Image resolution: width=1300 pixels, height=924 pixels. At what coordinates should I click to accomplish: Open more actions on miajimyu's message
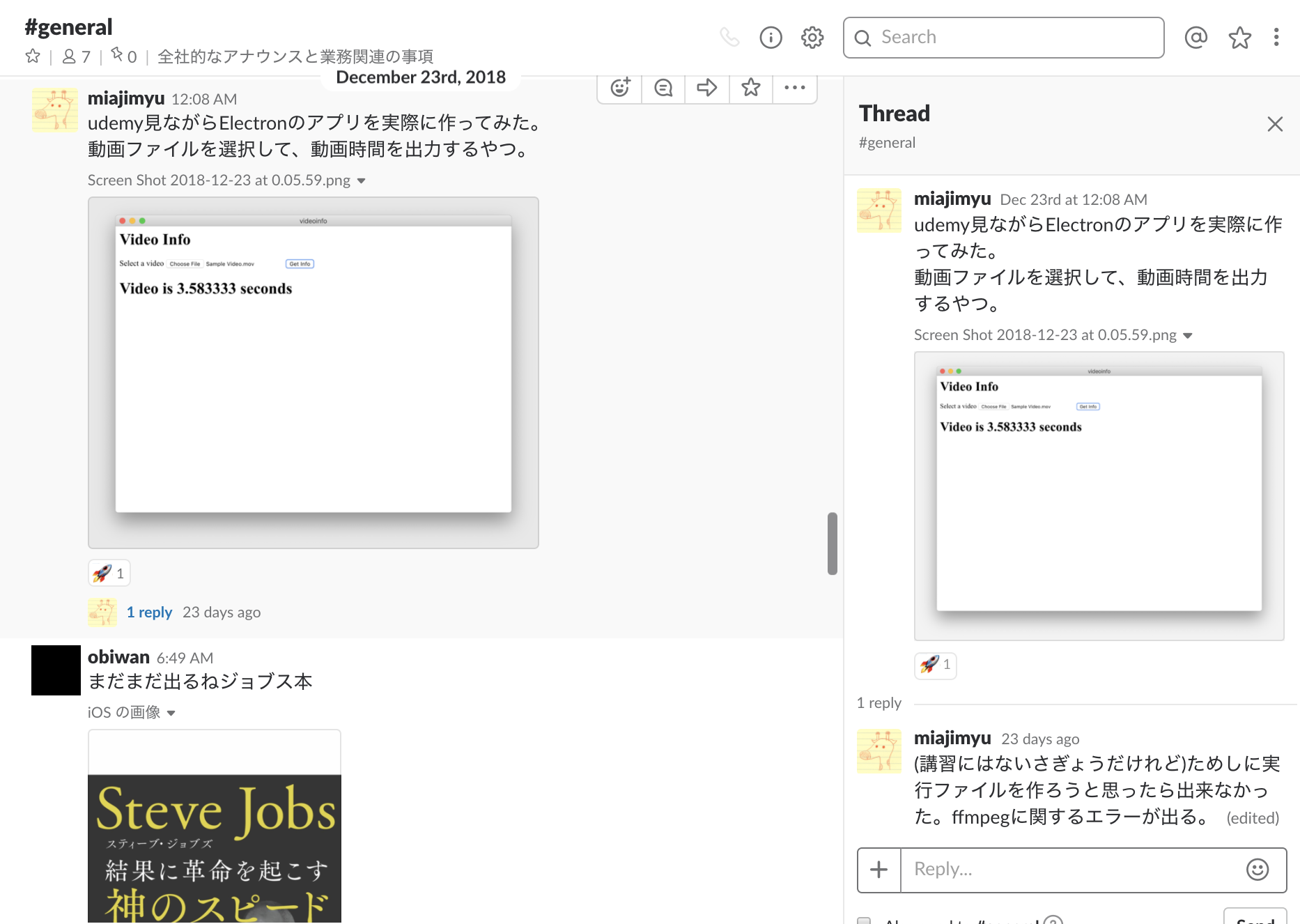point(794,88)
